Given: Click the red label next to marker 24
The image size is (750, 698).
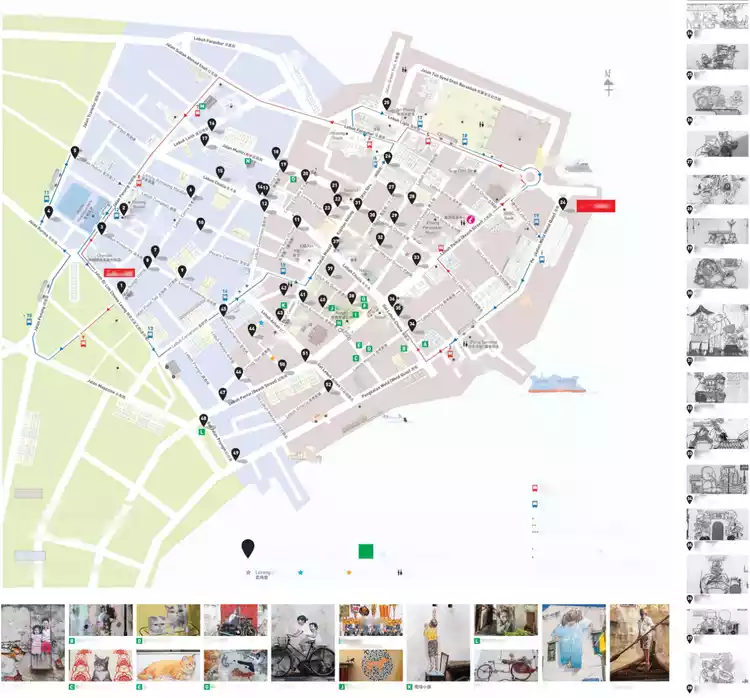Looking at the screenshot, I should [596, 205].
